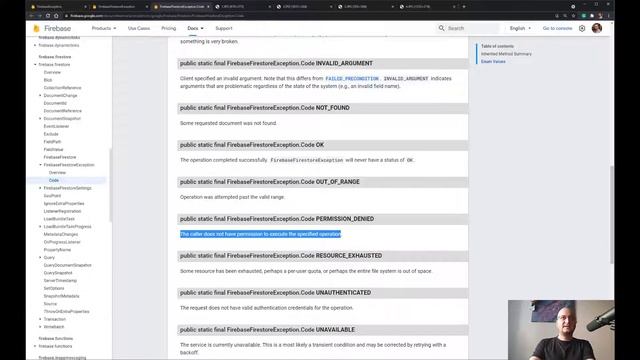Image resolution: width=640 pixels, height=360 pixels.
Task: Open the Chrome three-dot menu
Action: [608, 16]
